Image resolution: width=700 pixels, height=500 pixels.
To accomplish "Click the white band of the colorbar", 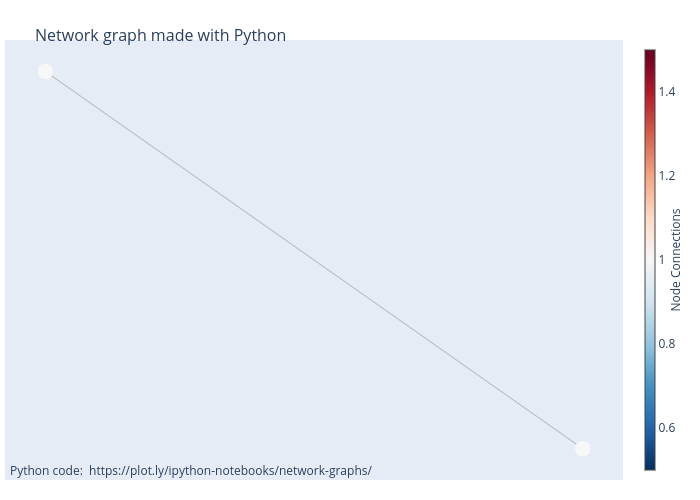I will pos(650,260).
